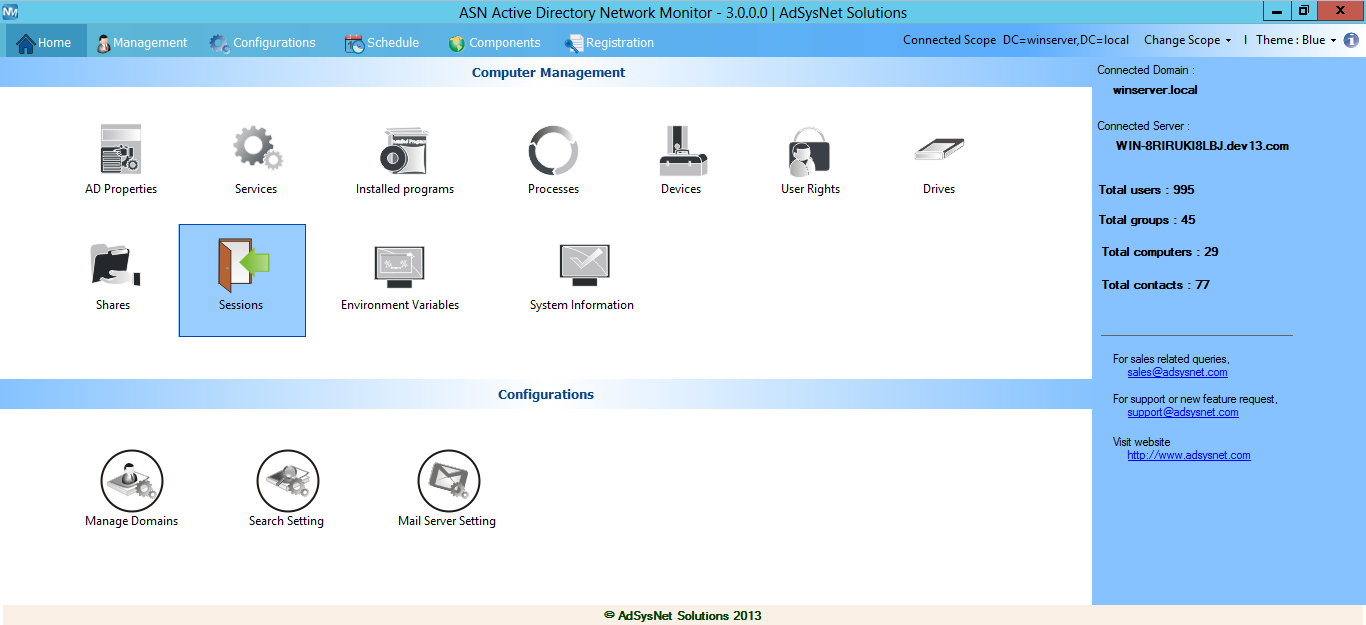Select the Sessions icon
This screenshot has height=625, width=1366.
242,268
